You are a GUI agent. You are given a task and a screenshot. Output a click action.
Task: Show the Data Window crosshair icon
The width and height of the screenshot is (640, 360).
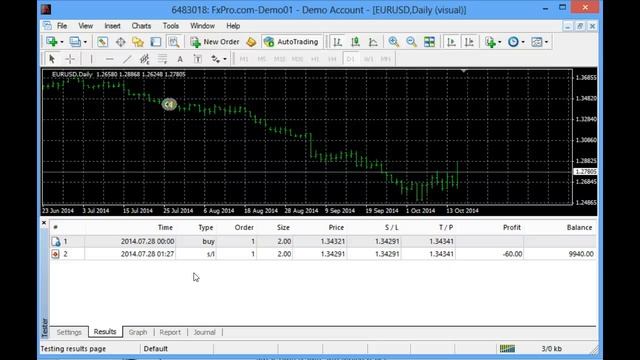[120, 42]
